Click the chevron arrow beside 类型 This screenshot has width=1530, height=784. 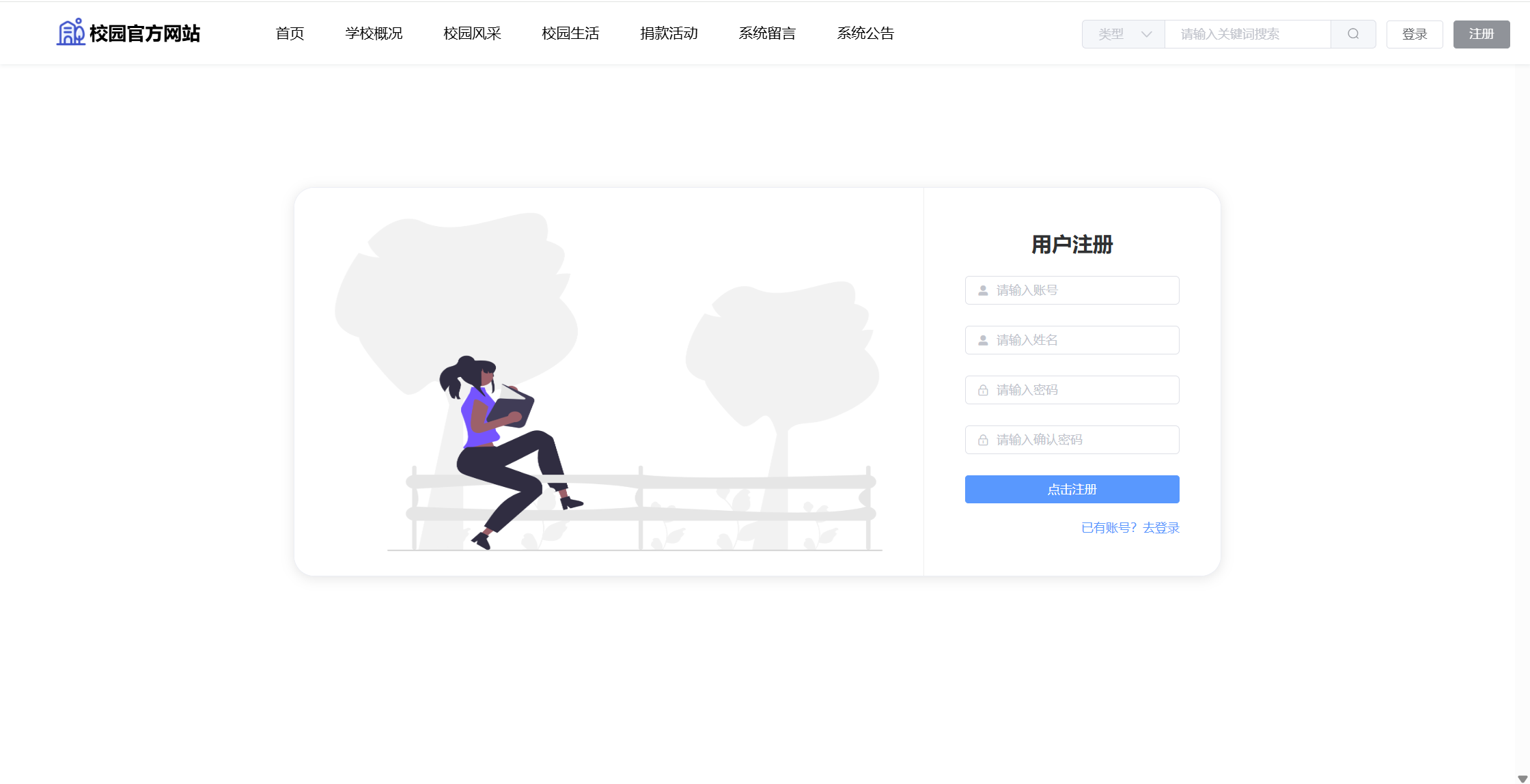(x=1146, y=34)
